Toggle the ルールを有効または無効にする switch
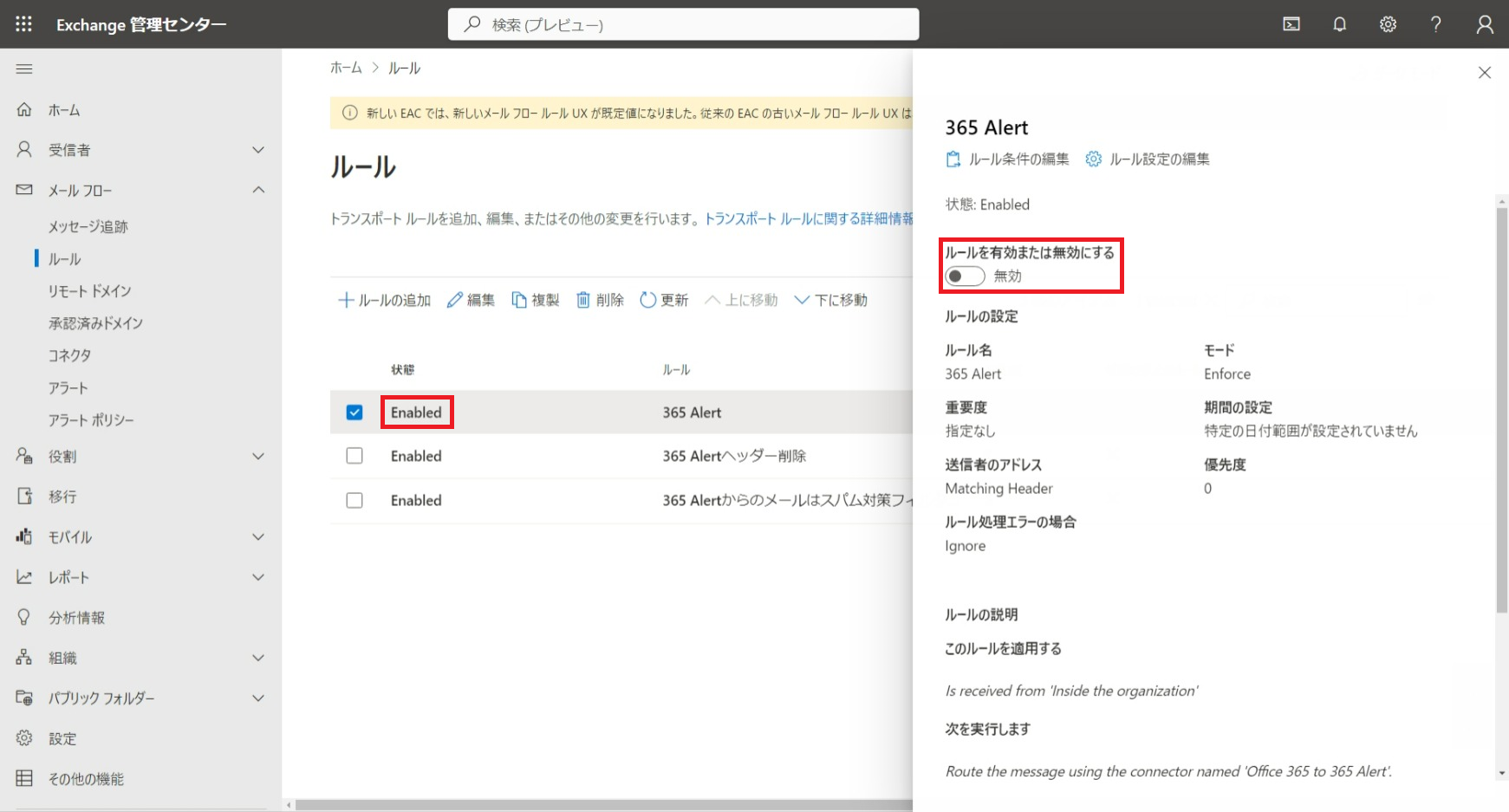This screenshot has height=812, width=1509. coord(965,276)
